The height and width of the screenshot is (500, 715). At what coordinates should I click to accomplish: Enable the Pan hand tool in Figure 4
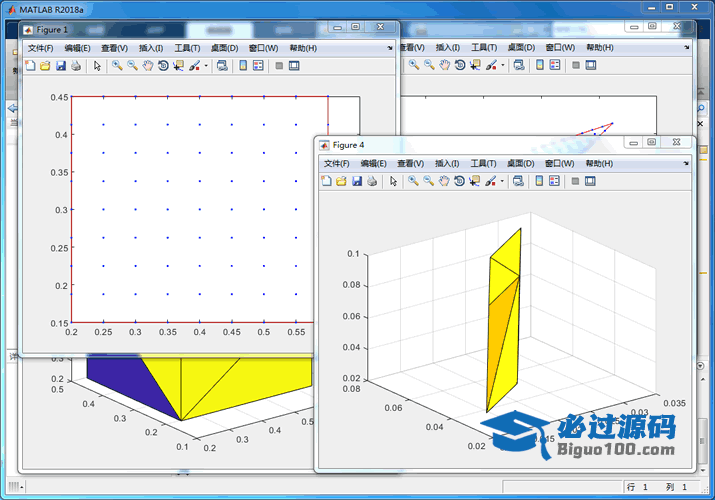pos(443,181)
